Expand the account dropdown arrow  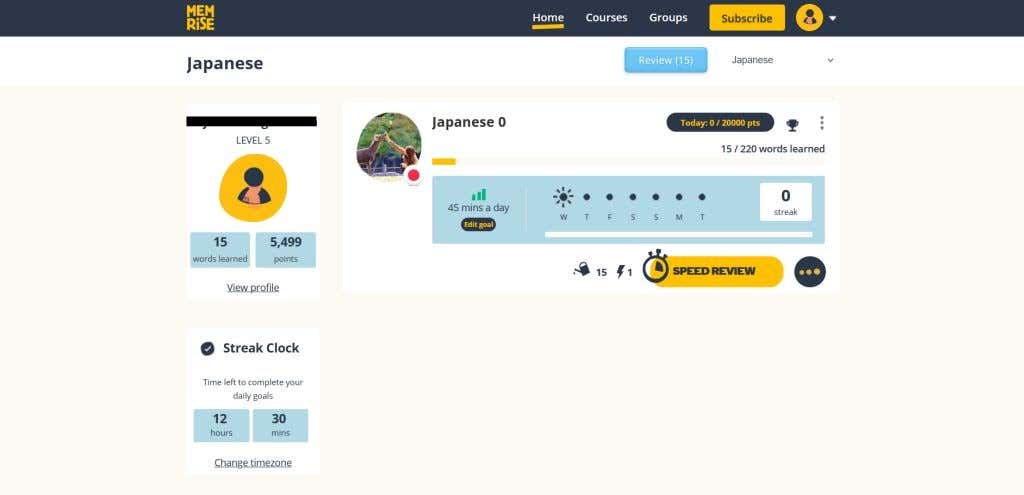[x=833, y=18]
